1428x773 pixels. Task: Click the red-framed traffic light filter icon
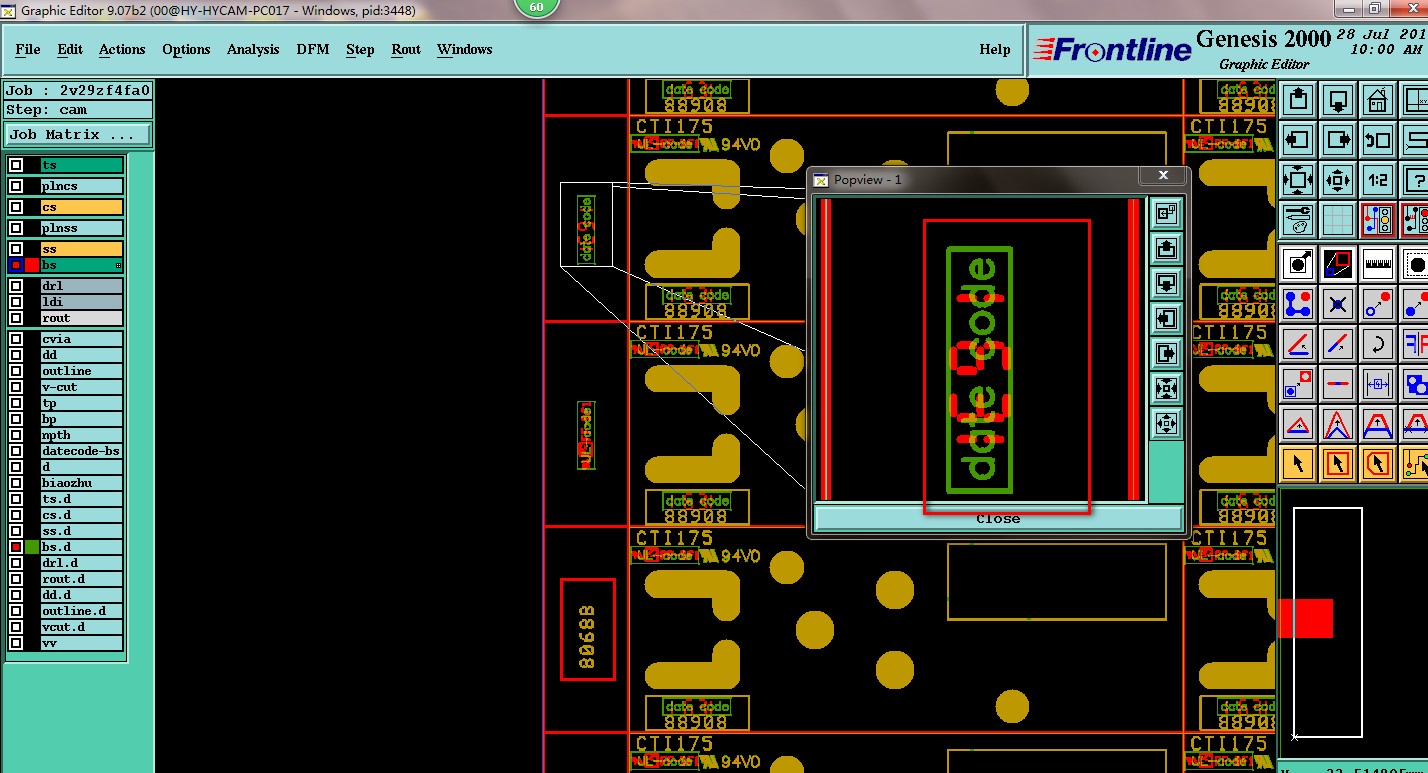pyautogui.click(x=1378, y=220)
